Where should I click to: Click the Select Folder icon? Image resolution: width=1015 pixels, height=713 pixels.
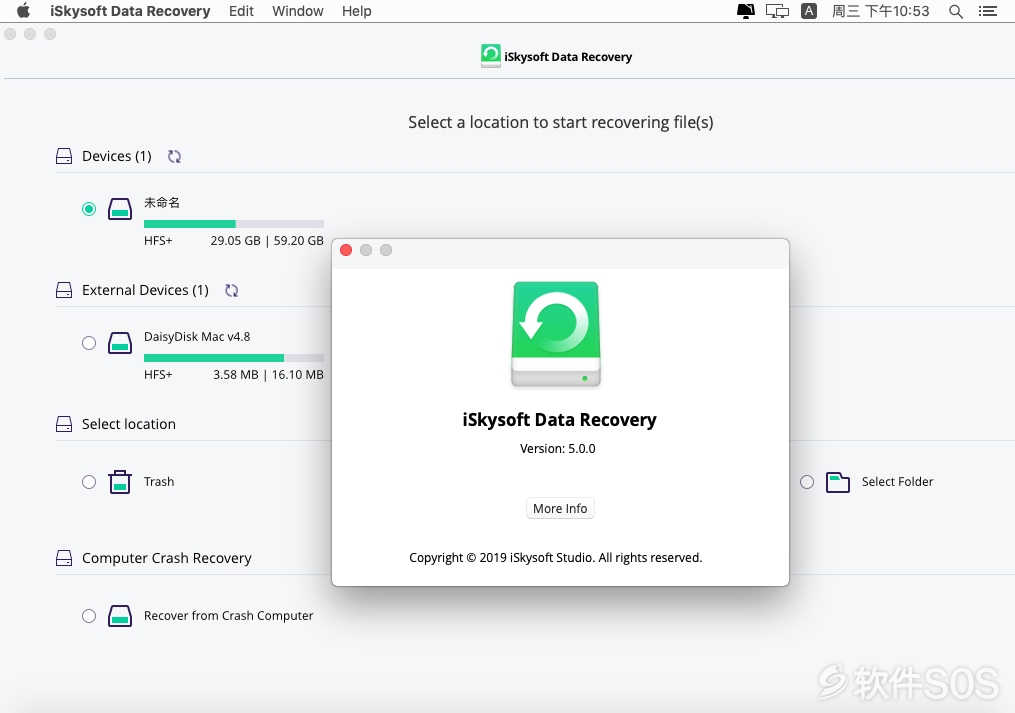838,482
